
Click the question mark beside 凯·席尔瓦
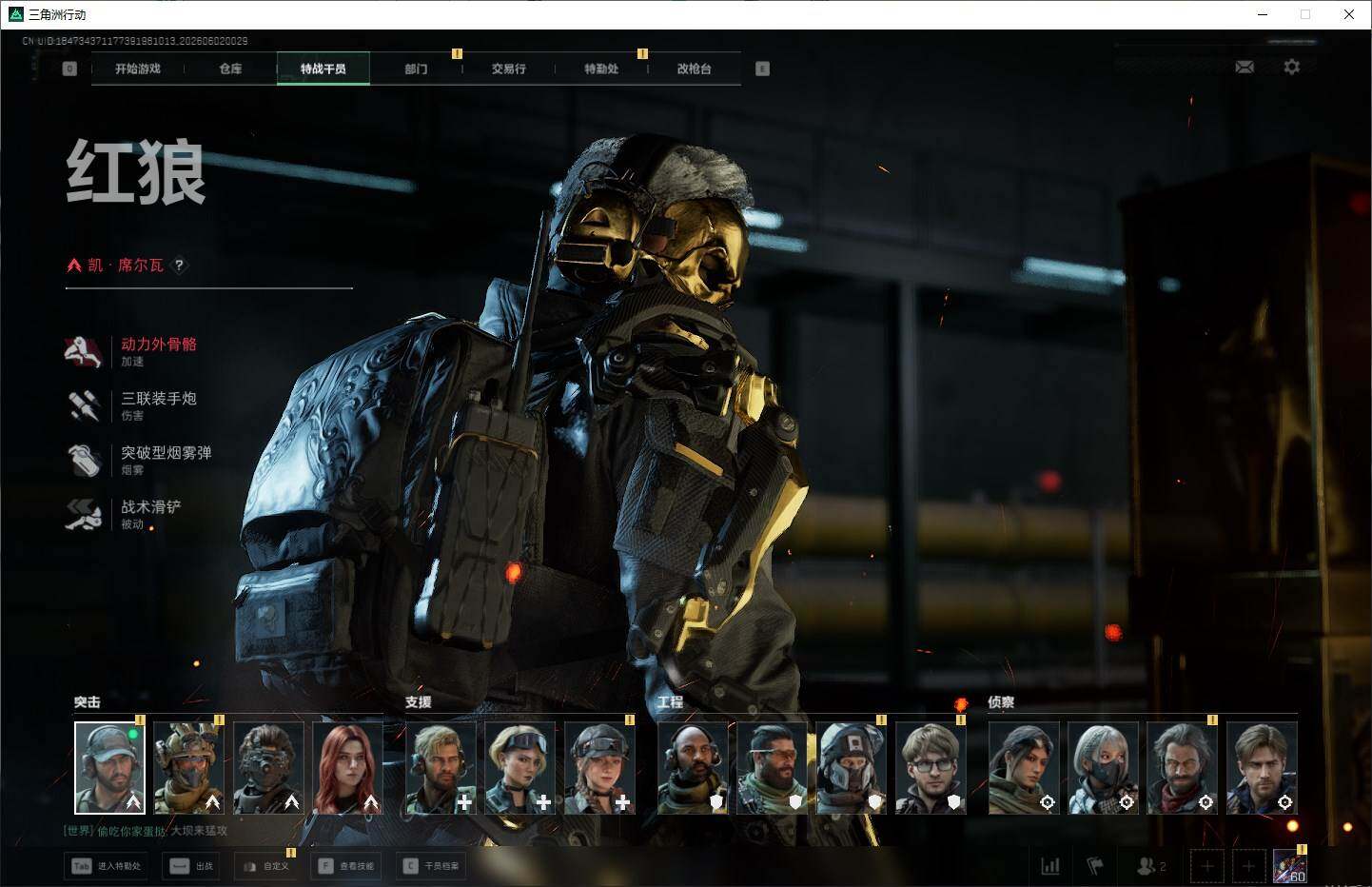tap(179, 266)
